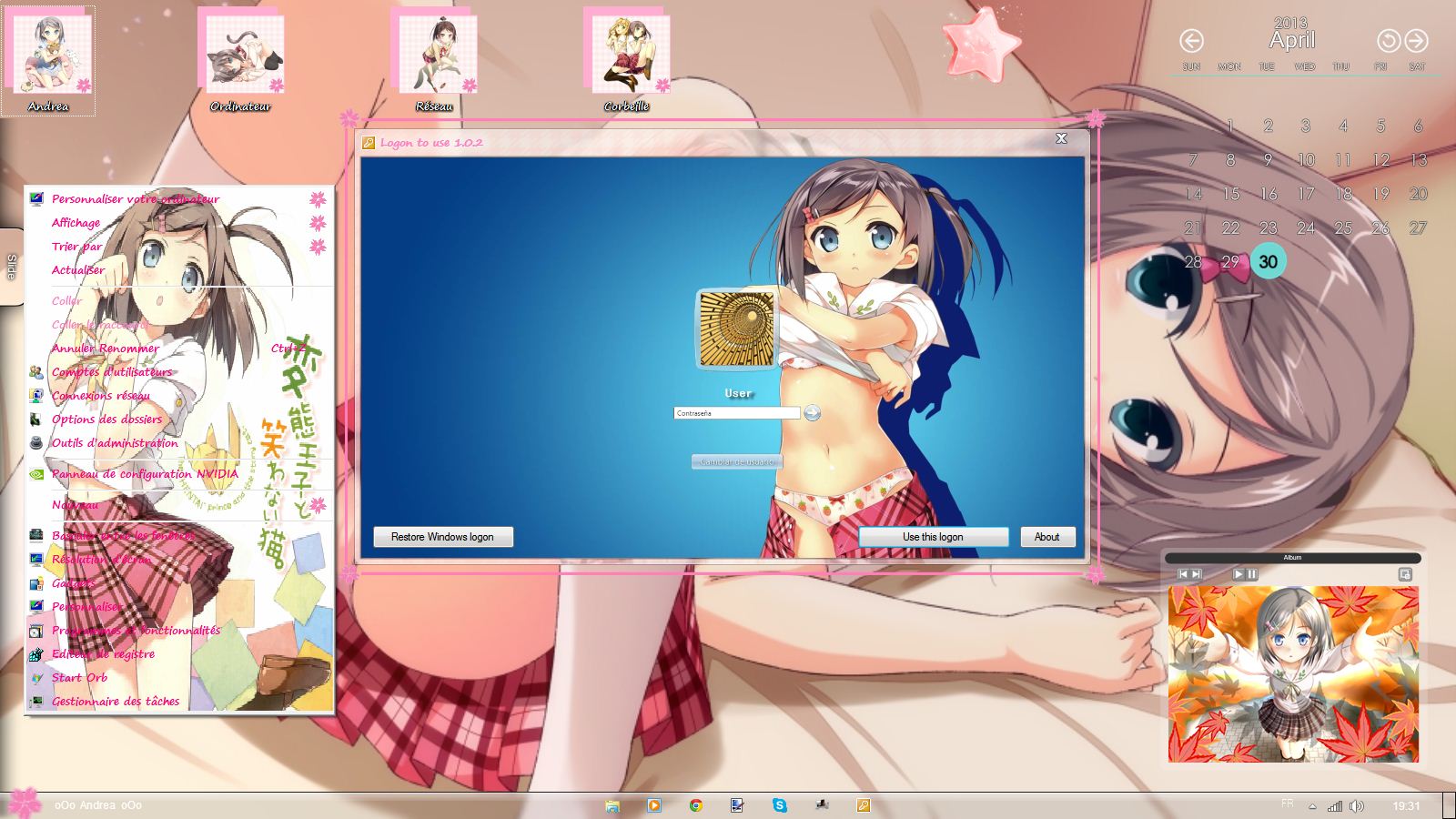Open the Réseau desktop icon
The height and width of the screenshot is (819, 1456).
[434, 60]
